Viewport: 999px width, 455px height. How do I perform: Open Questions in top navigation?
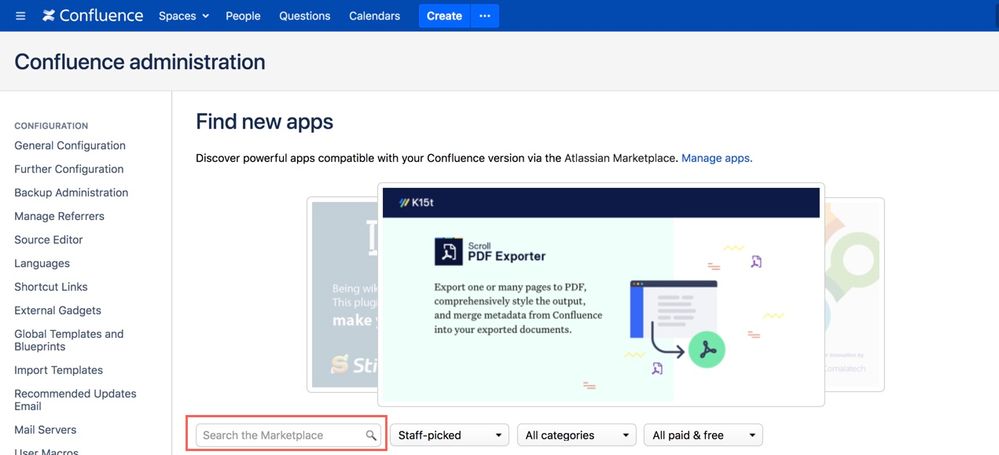[x=305, y=16]
